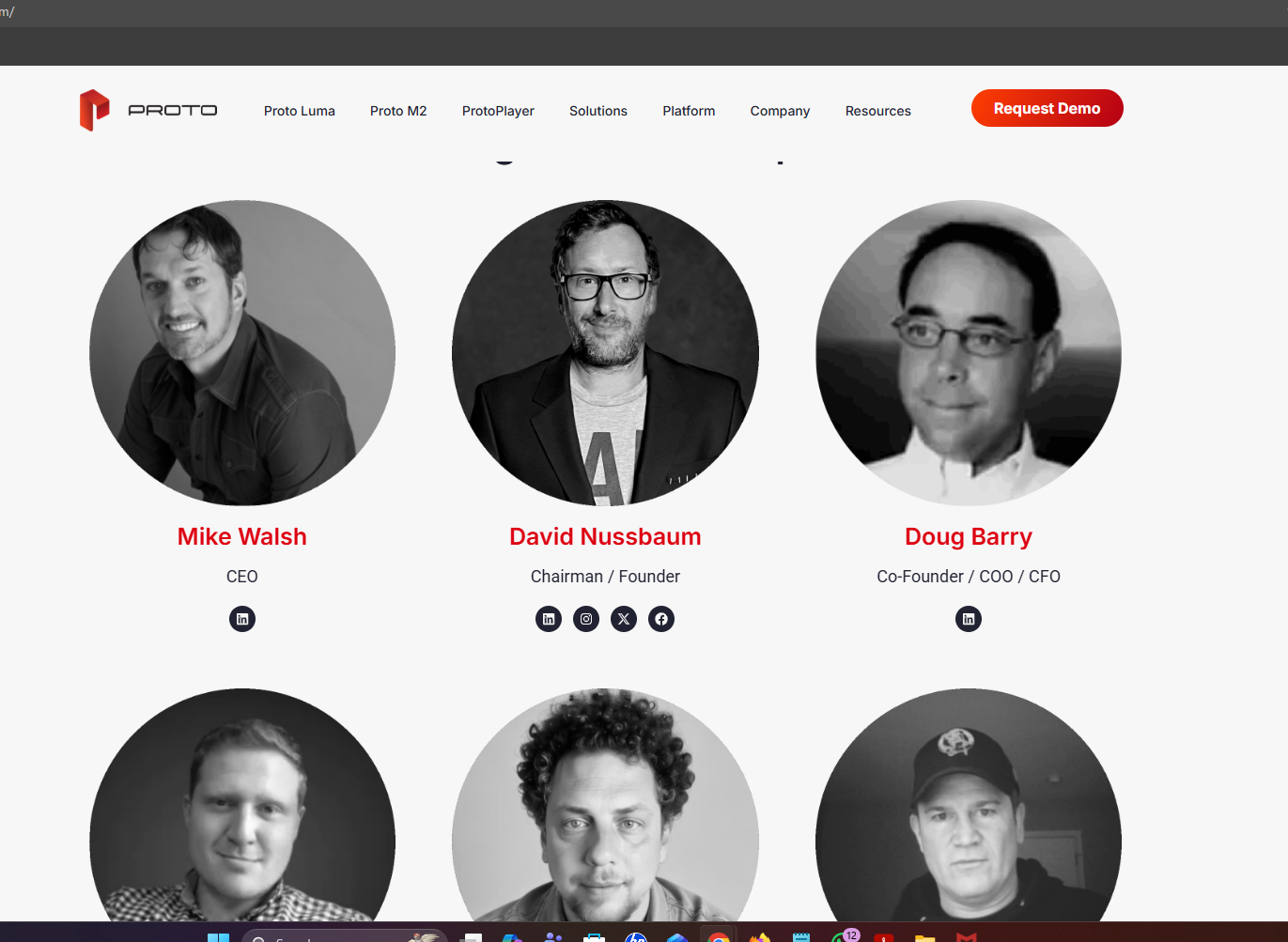Viewport: 1288px width, 942px height.
Task: Click the Proto logo in header
Action: click(x=148, y=110)
